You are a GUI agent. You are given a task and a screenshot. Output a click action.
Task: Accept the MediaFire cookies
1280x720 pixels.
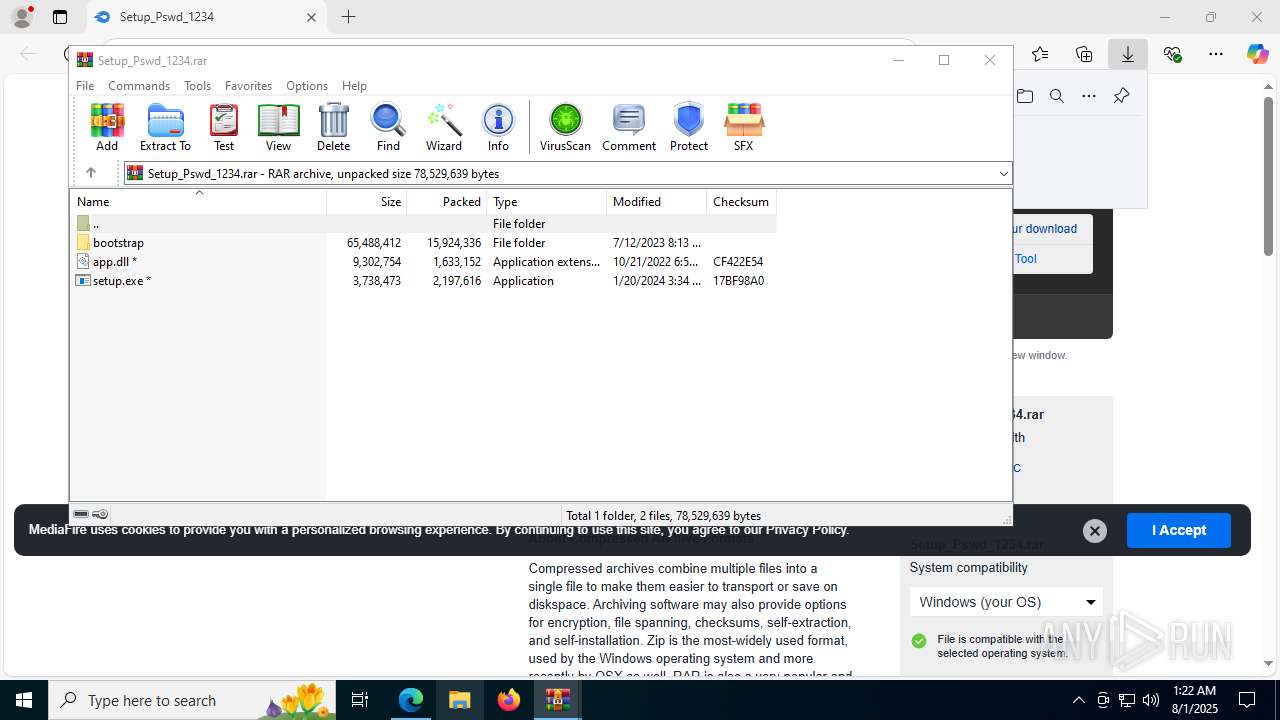click(x=1179, y=530)
